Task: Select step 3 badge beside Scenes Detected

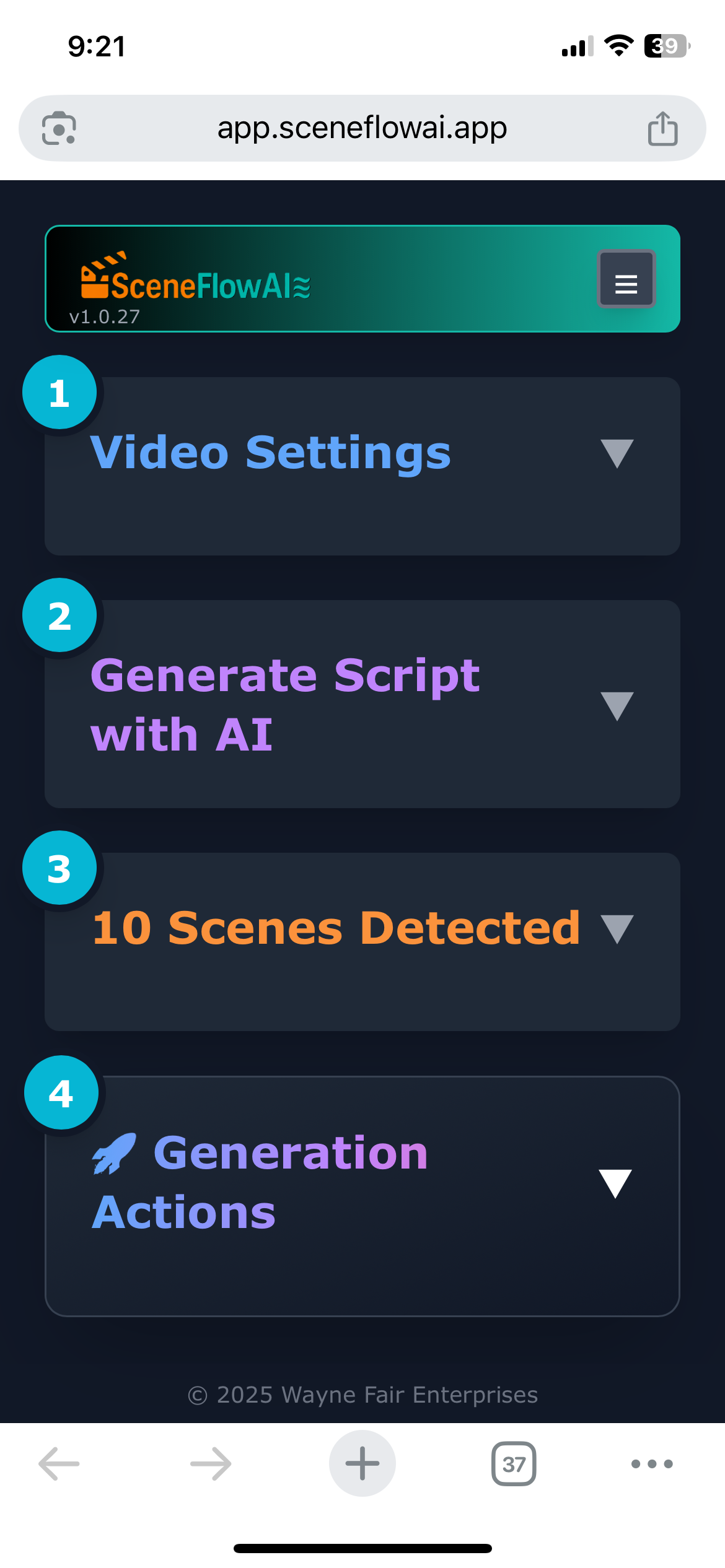Action: coord(59,868)
